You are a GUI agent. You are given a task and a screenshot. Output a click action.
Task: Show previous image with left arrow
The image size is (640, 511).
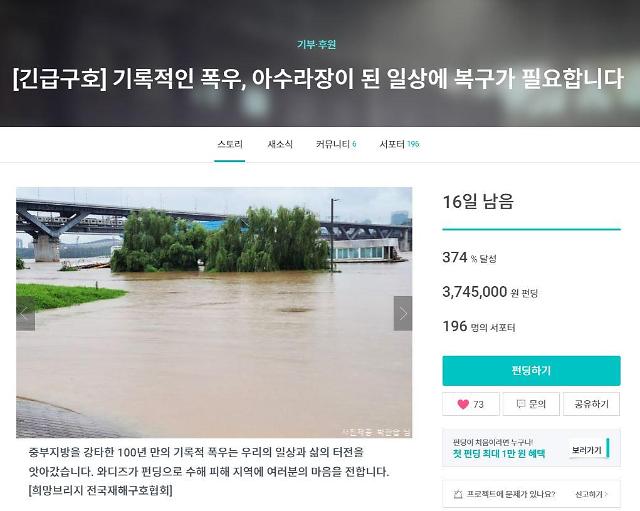[x=25, y=313]
